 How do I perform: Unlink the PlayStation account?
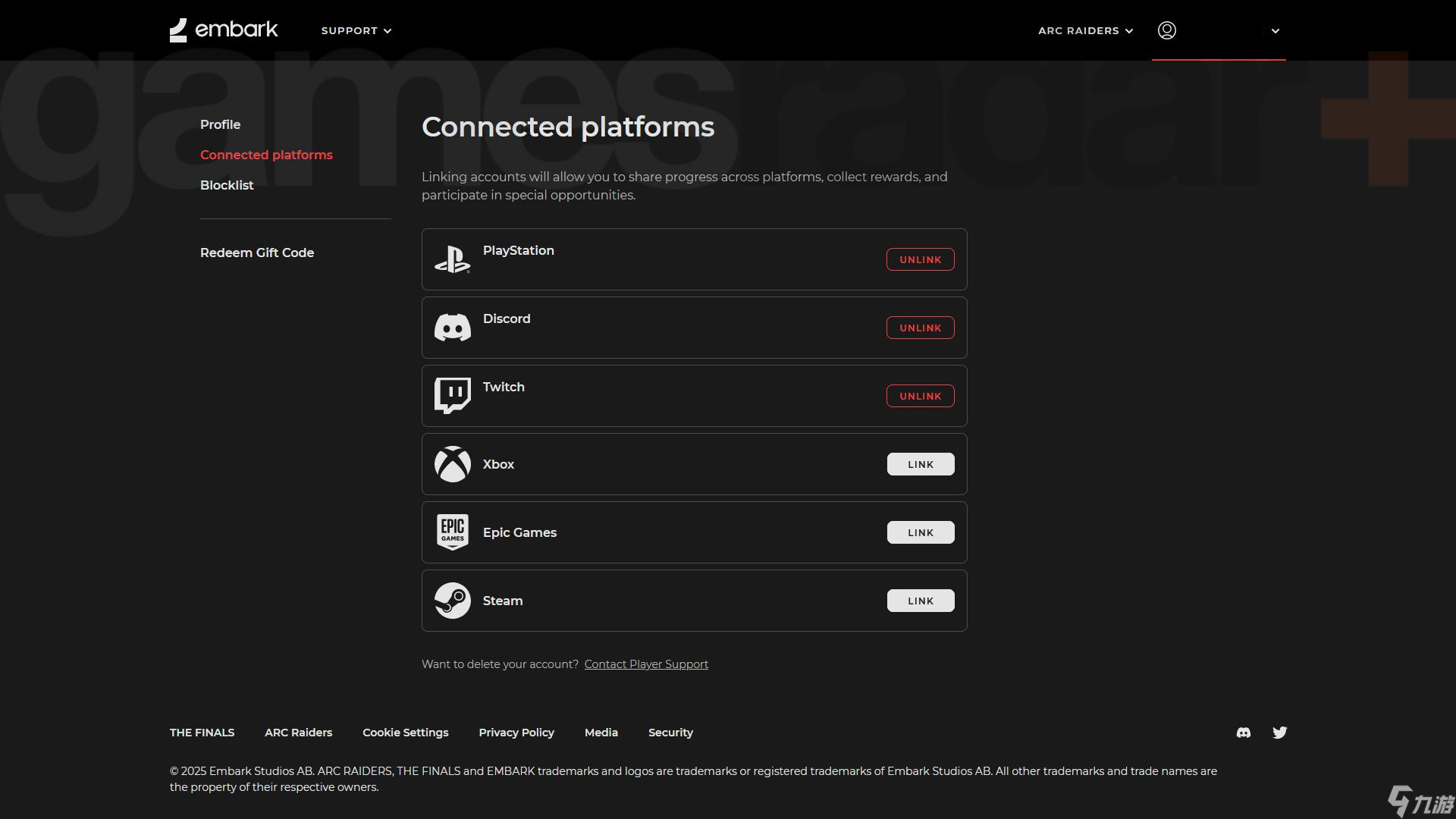click(920, 259)
